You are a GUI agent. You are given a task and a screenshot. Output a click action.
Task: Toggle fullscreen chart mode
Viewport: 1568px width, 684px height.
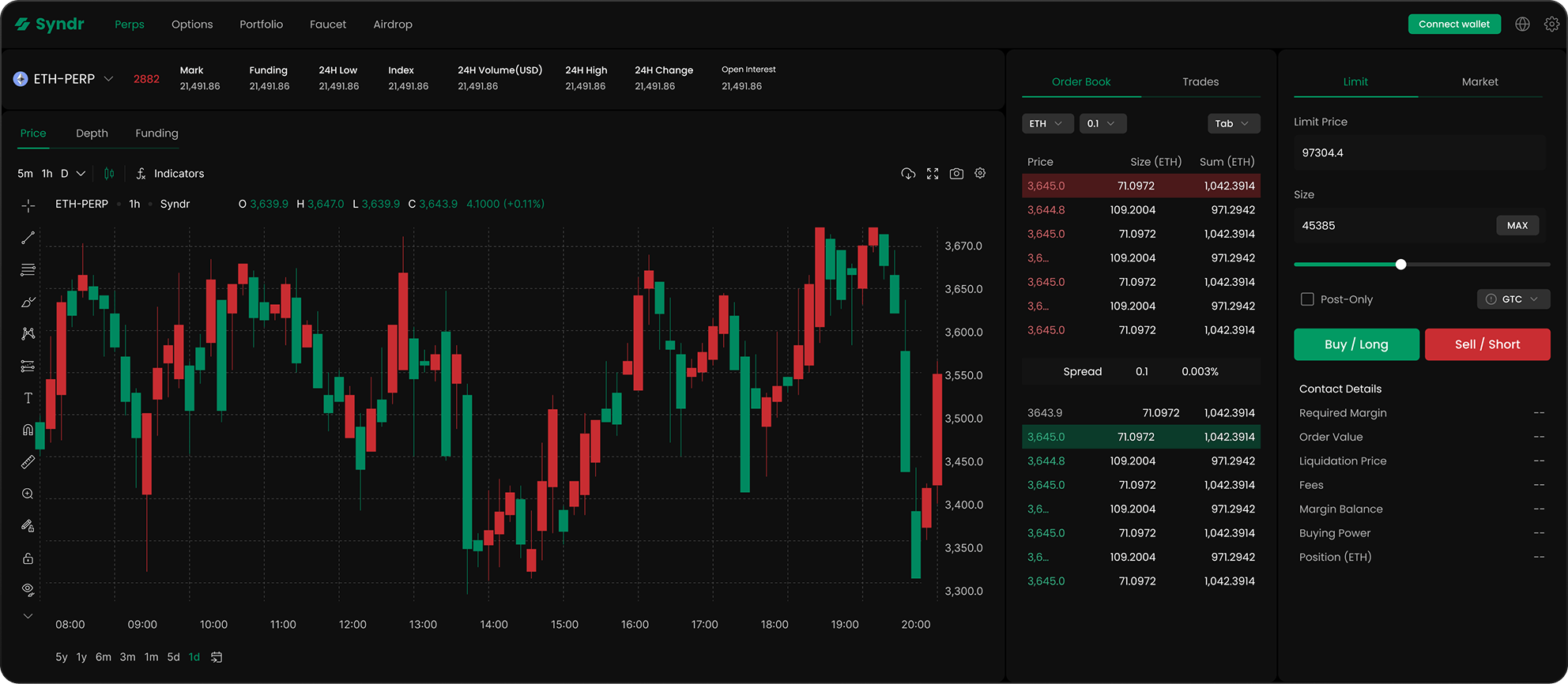click(x=933, y=174)
